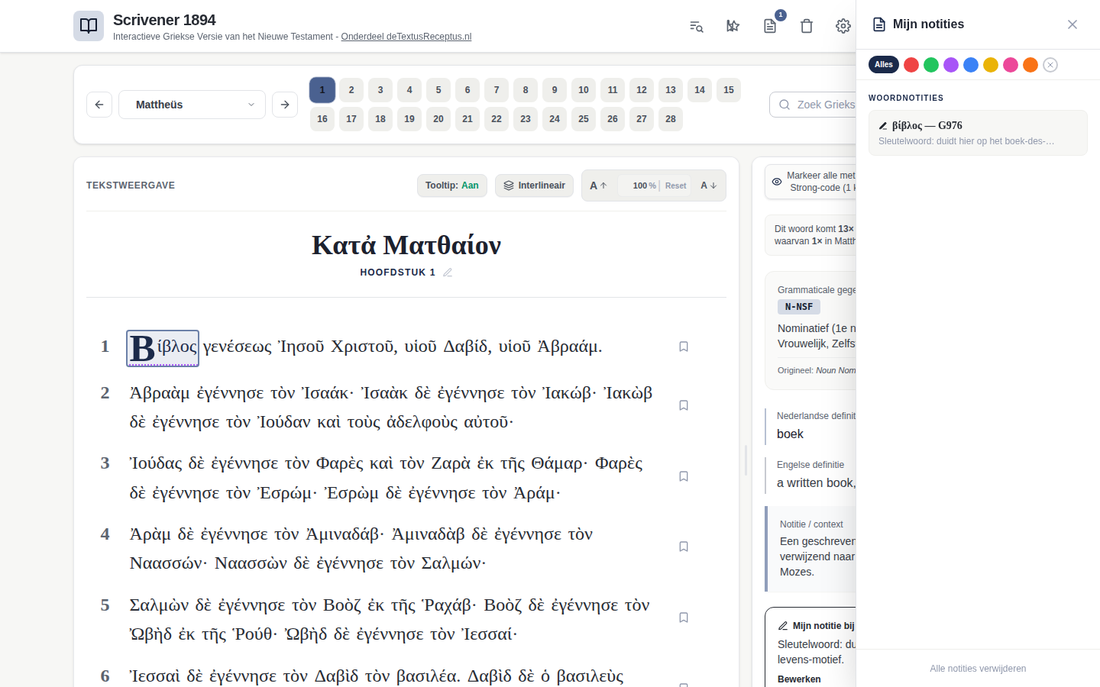This screenshot has height=687, width=1100.
Task: Open the Mattheüs book dropdown
Action: (x=192, y=105)
